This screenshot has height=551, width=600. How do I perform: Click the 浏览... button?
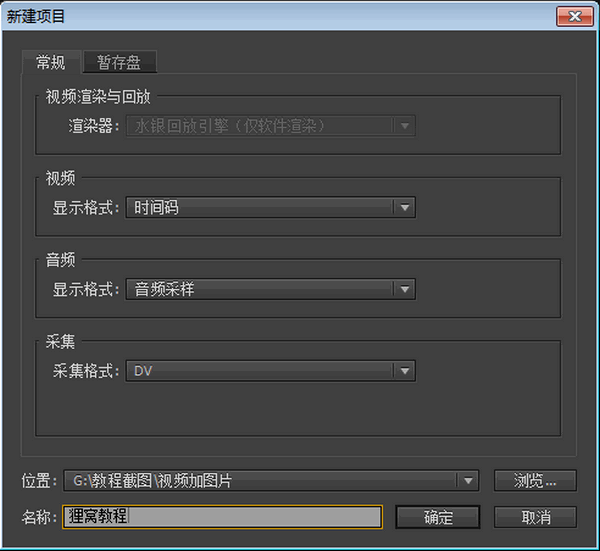535,481
